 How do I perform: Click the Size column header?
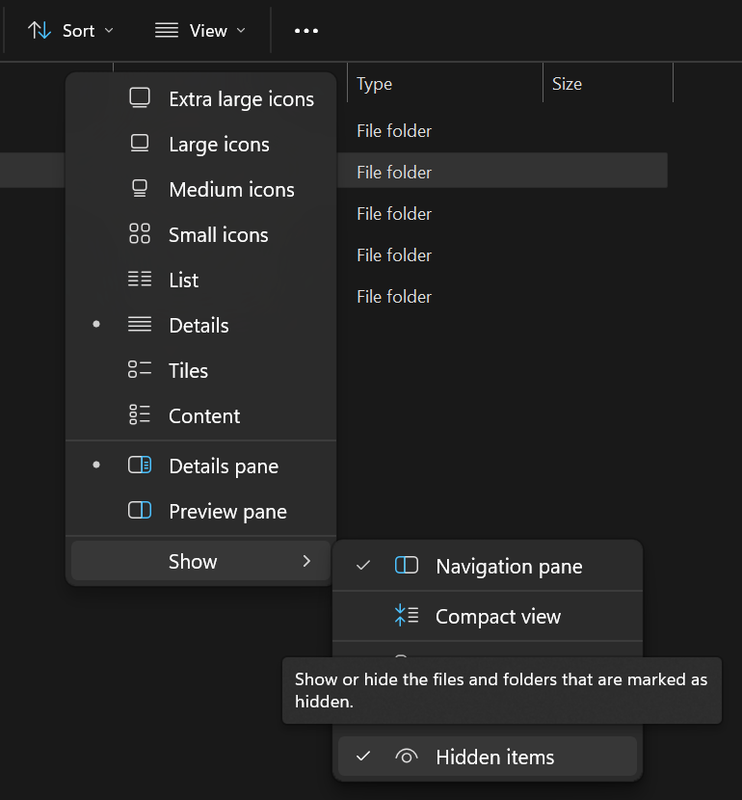567,84
